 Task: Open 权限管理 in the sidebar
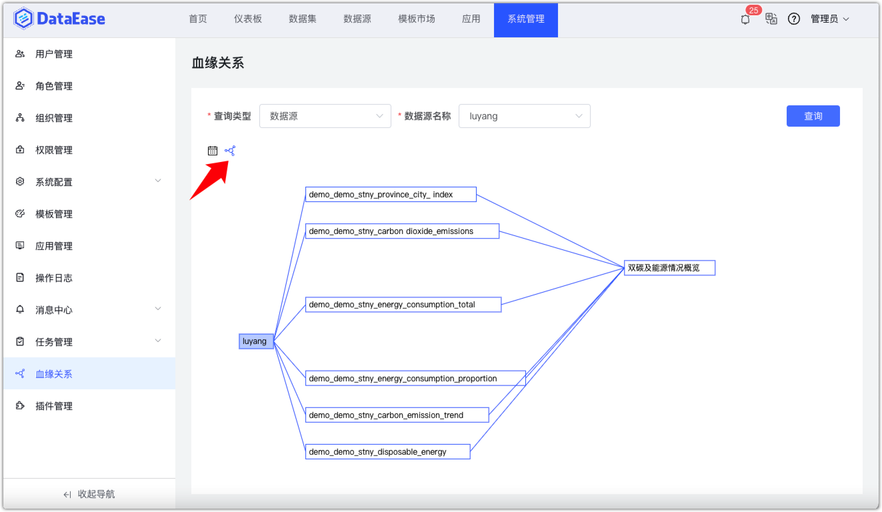pos(89,150)
